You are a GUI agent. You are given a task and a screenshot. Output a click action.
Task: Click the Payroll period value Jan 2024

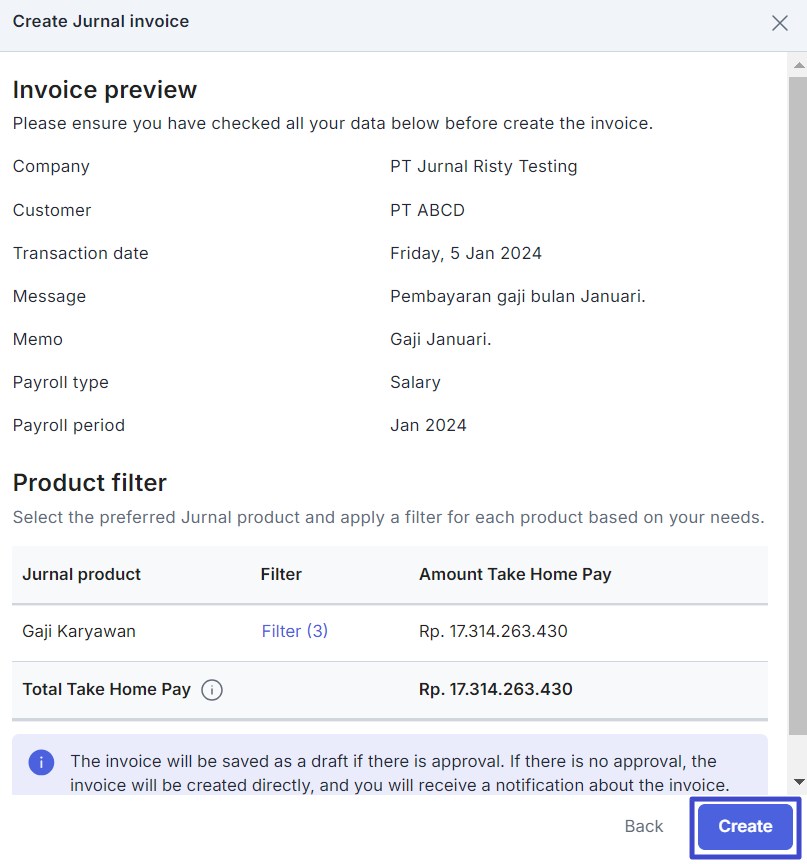click(428, 425)
